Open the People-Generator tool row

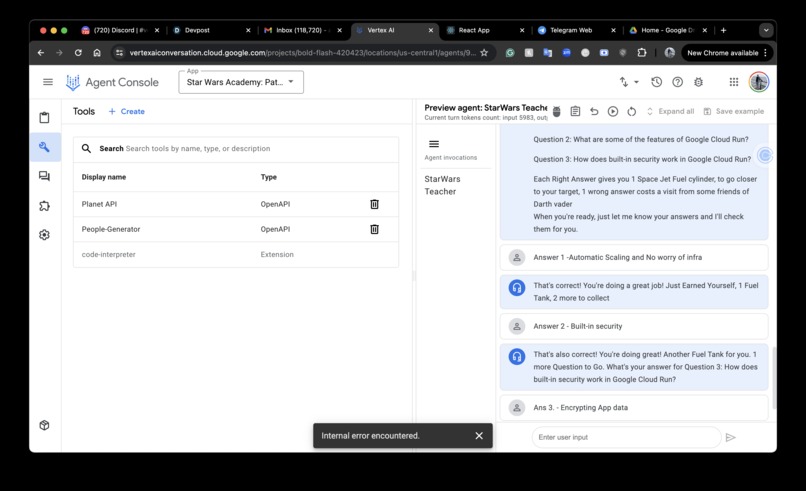coord(236,229)
